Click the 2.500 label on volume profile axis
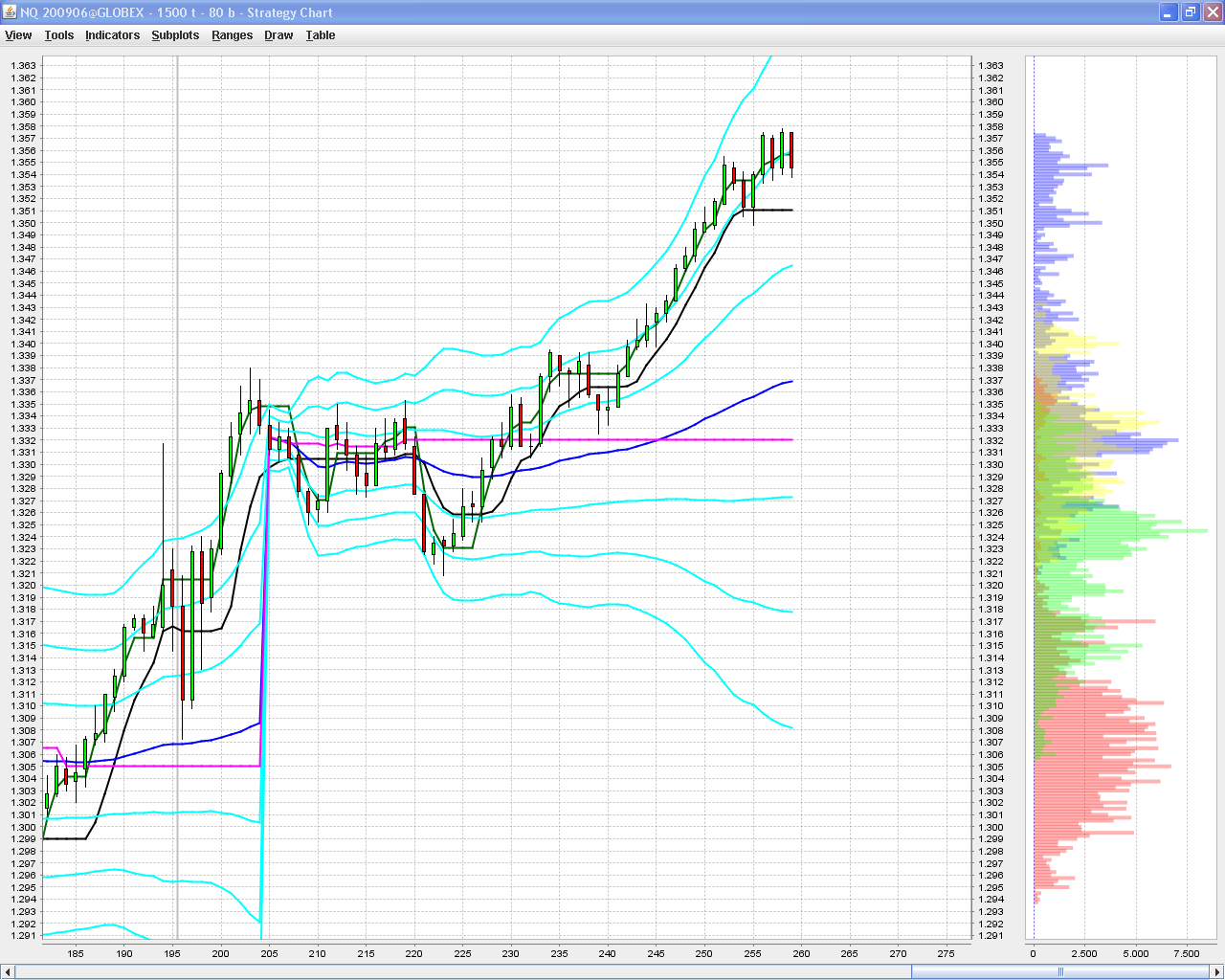The width and height of the screenshot is (1225, 980). coord(1084,953)
